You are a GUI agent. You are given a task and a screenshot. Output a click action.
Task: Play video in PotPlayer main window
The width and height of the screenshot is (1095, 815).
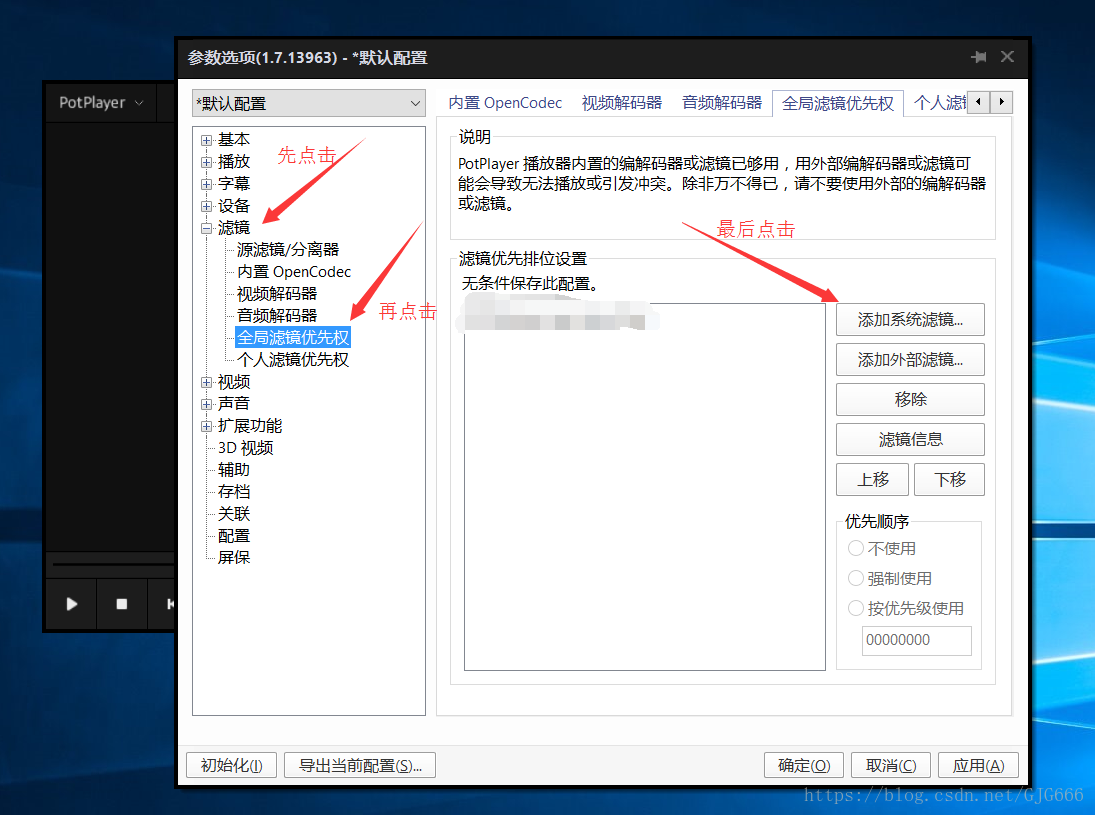tap(71, 604)
